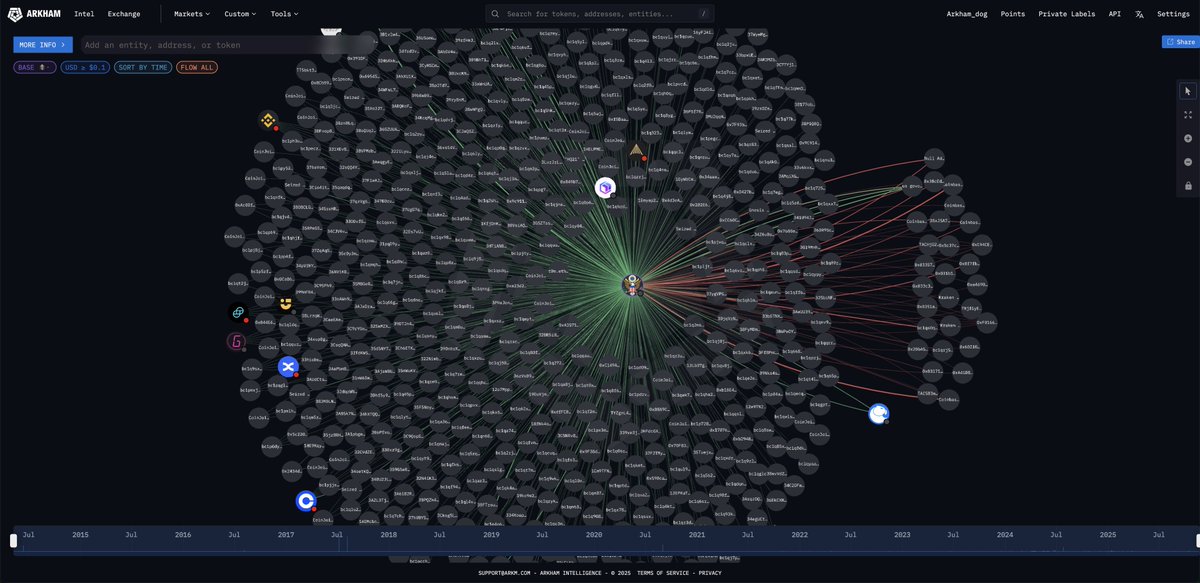Go to the Exchange page
This screenshot has width=1200, height=583.
click(x=124, y=14)
